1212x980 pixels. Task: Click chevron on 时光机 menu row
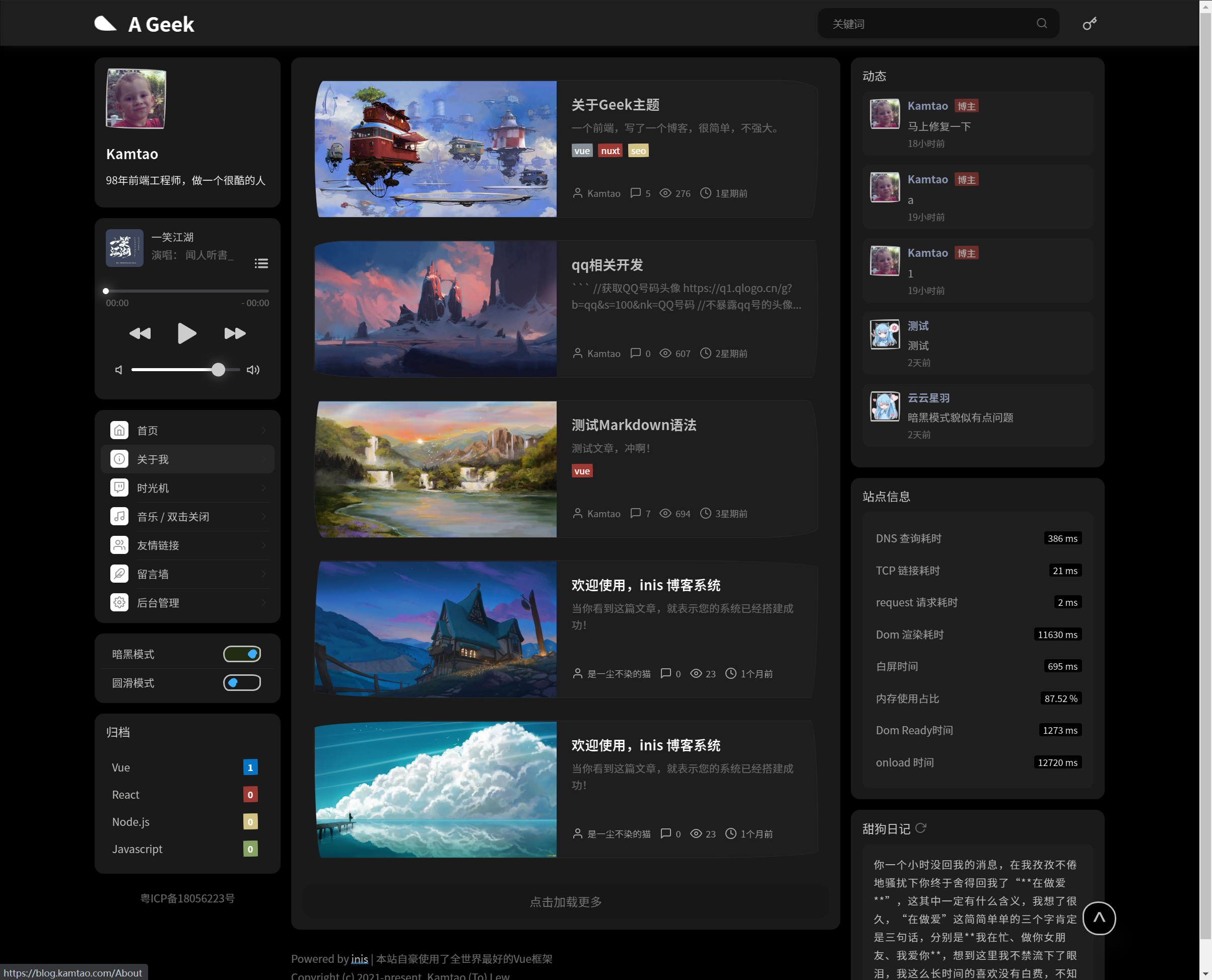pyautogui.click(x=264, y=488)
